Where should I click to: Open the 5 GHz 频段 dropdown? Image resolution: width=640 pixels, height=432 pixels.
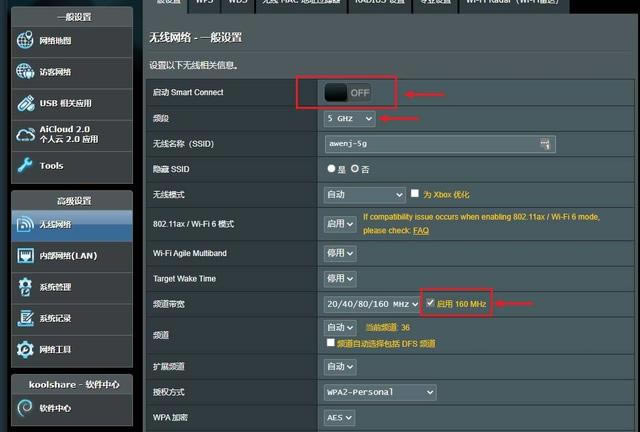pyautogui.click(x=350, y=118)
